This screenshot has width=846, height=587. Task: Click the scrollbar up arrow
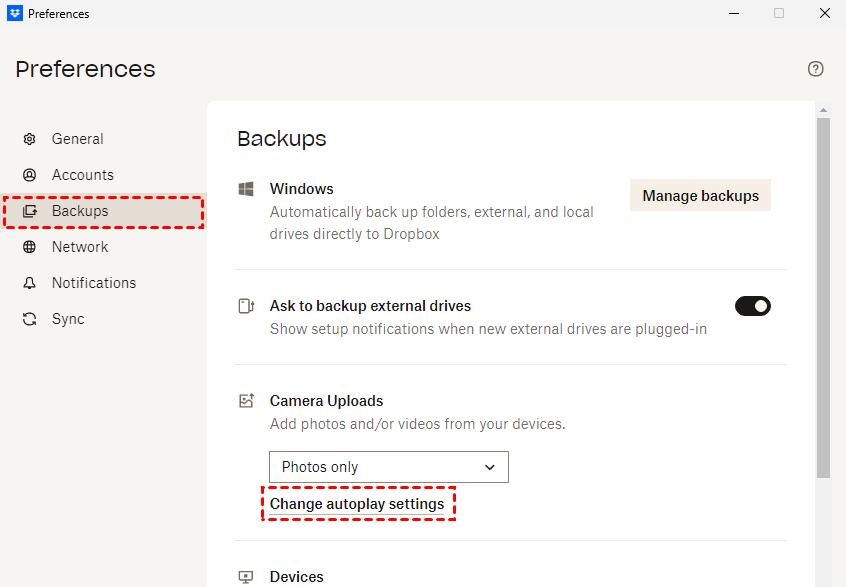pos(823,110)
